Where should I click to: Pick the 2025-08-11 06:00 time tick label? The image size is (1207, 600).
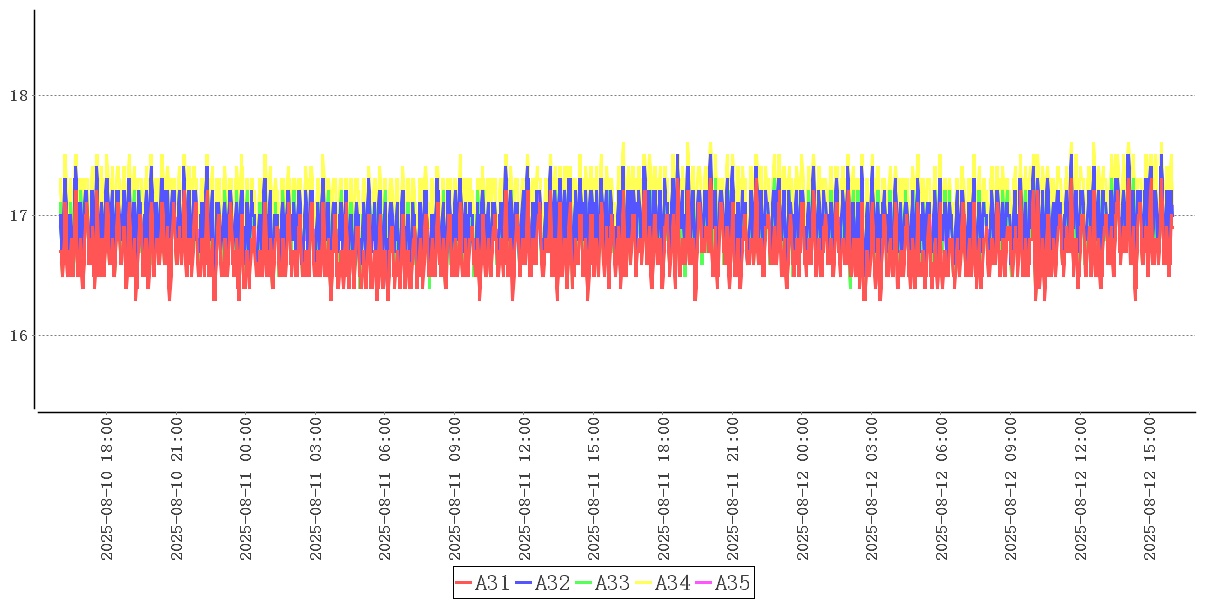[385, 490]
